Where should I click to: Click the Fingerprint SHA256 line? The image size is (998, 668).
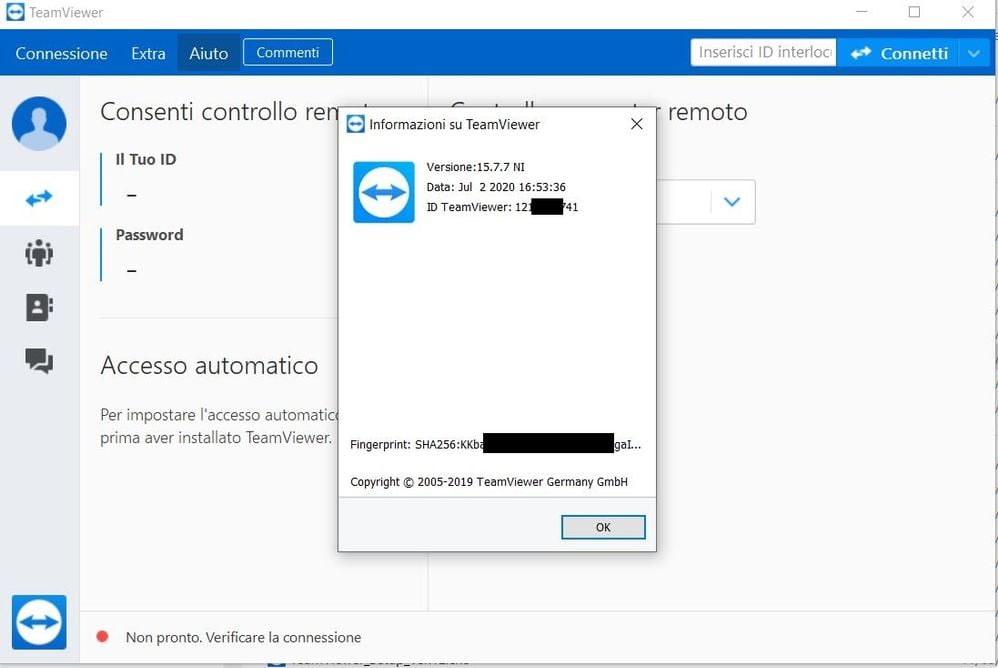point(495,444)
